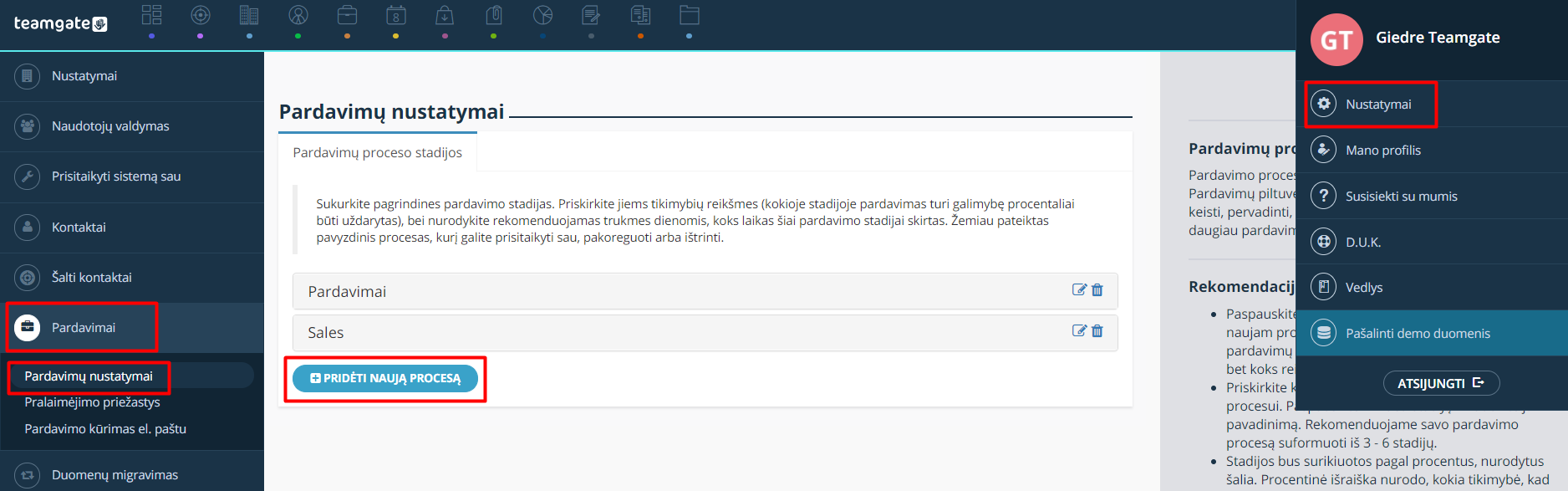Choose D.U.K. in the user menu

point(1432,242)
